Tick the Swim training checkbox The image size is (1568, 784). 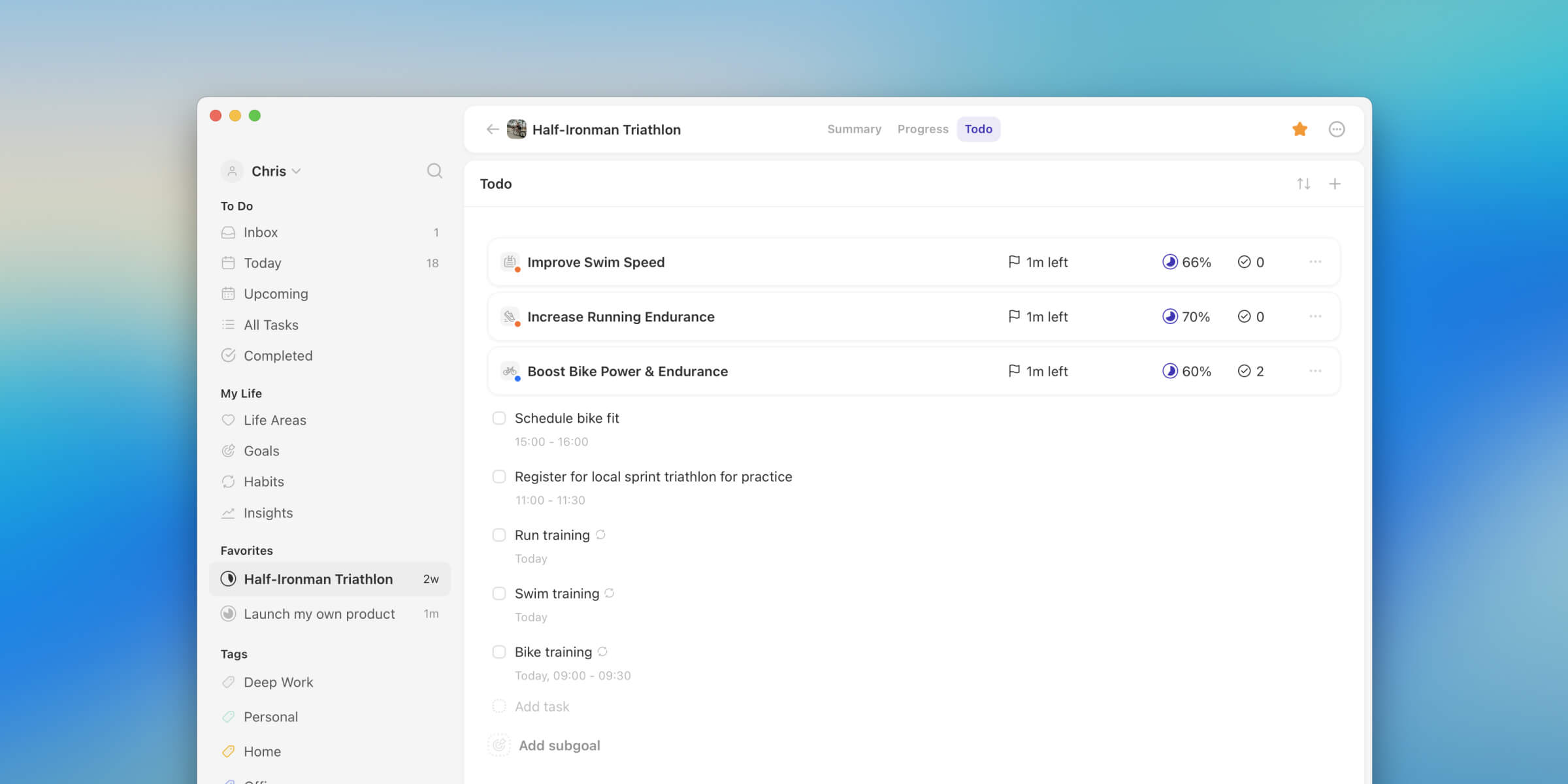tap(499, 593)
